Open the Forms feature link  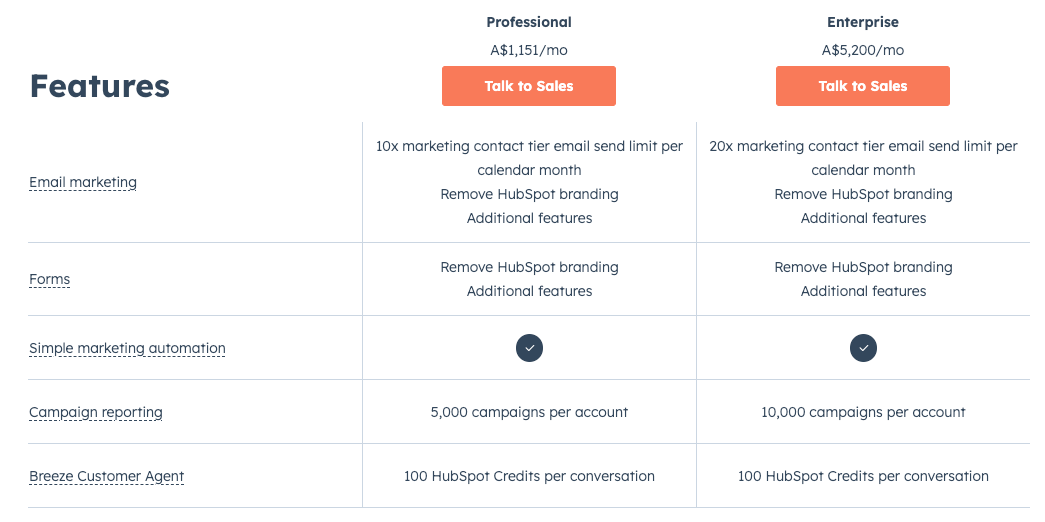50,279
